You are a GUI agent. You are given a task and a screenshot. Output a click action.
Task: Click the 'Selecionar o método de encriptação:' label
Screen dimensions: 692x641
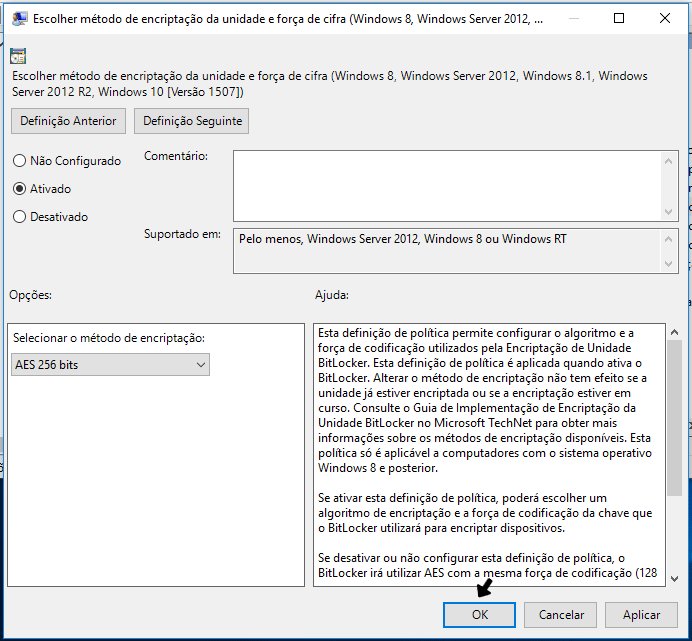(x=109, y=338)
